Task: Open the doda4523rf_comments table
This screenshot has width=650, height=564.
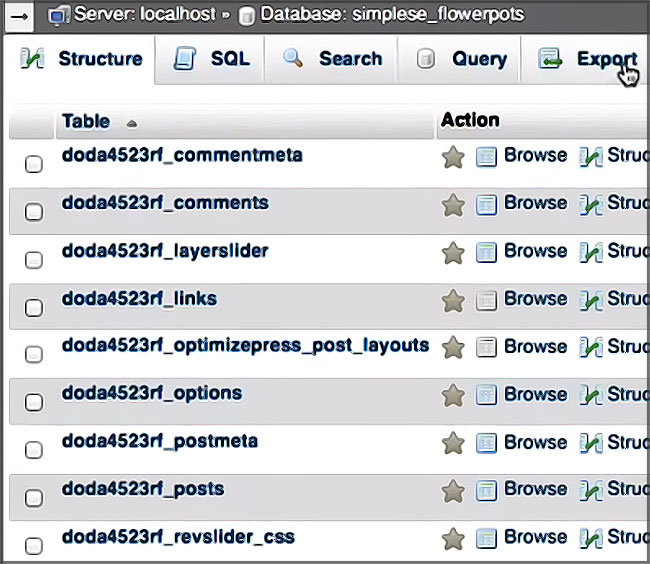Action: [x=165, y=203]
